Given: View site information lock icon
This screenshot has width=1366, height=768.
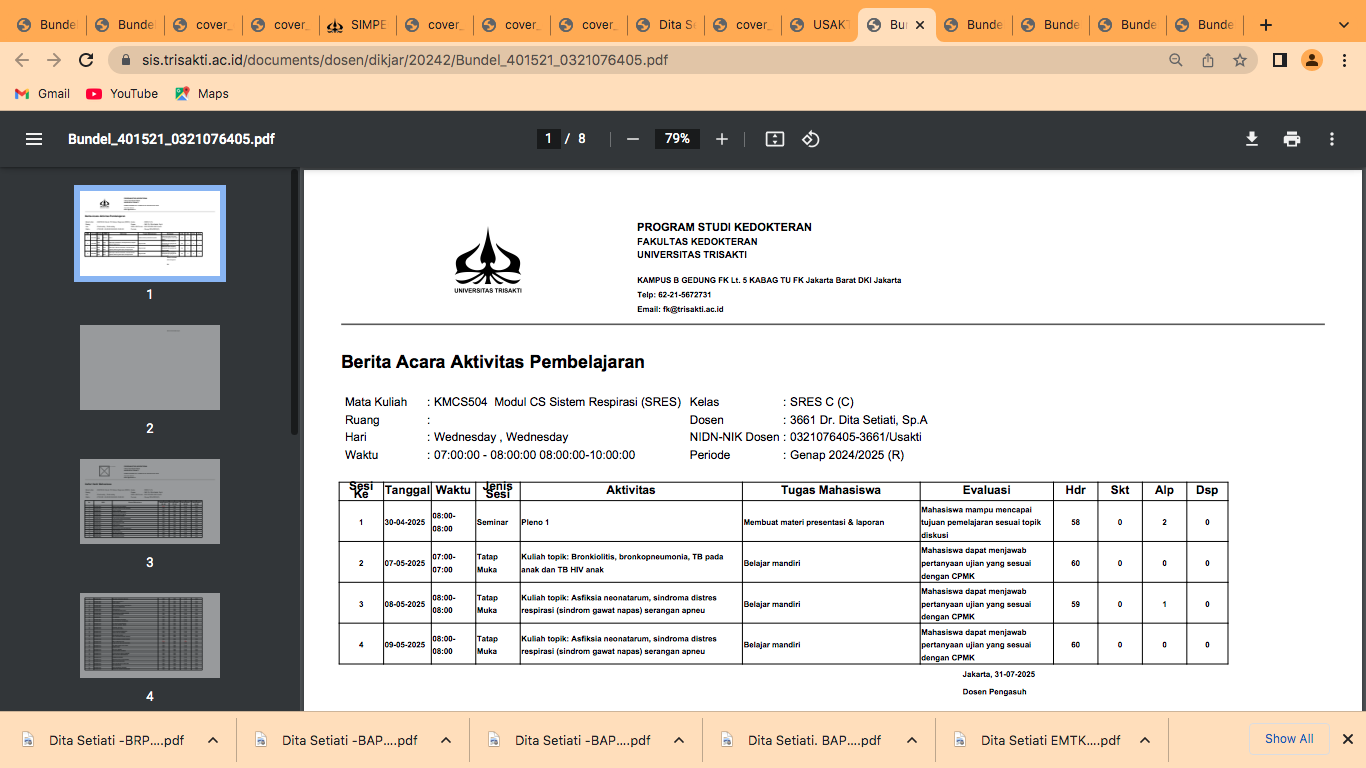Looking at the screenshot, I should click(x=125, y=60).
